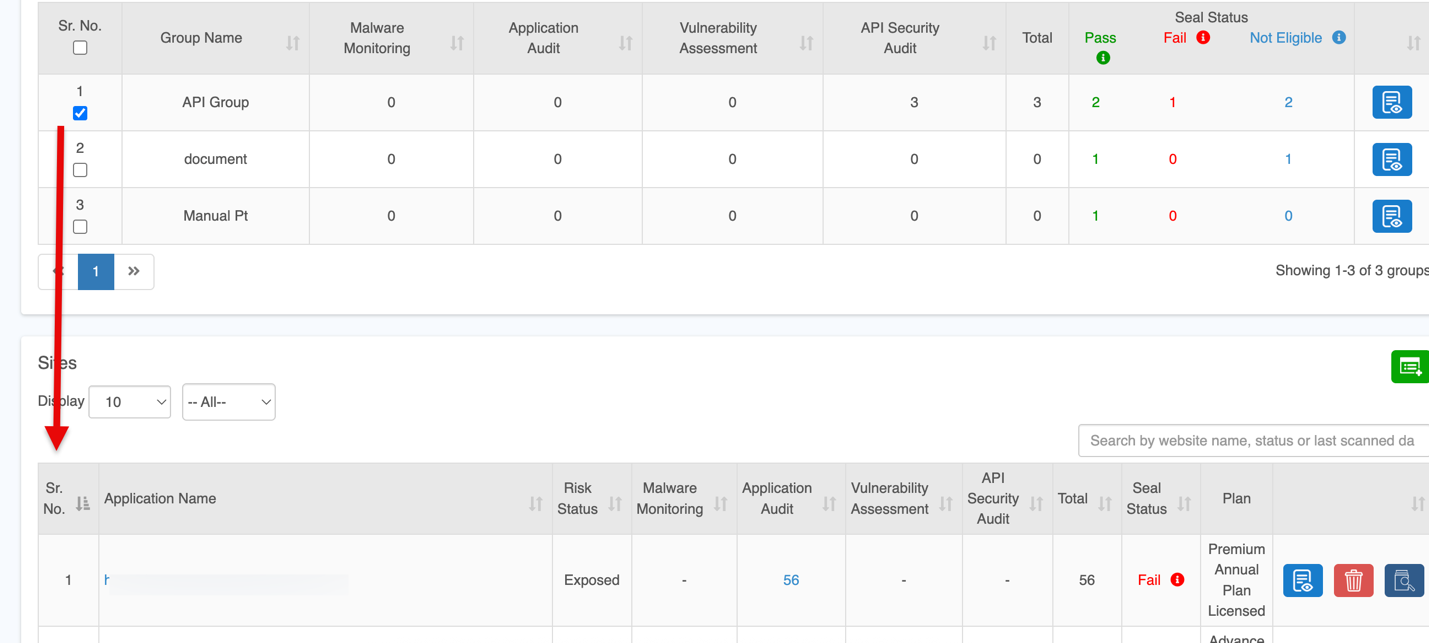
Task: Open the Application Audit count 56 link
Action: [x=791, y=580]
